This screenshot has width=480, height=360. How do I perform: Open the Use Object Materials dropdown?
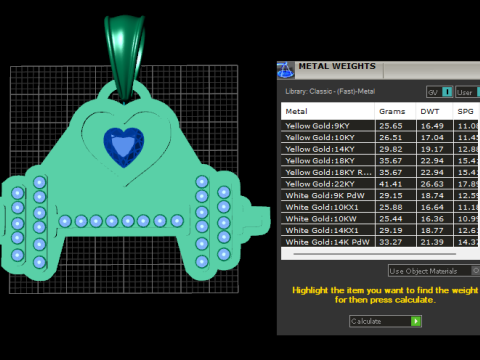click(x=430, y=271)
